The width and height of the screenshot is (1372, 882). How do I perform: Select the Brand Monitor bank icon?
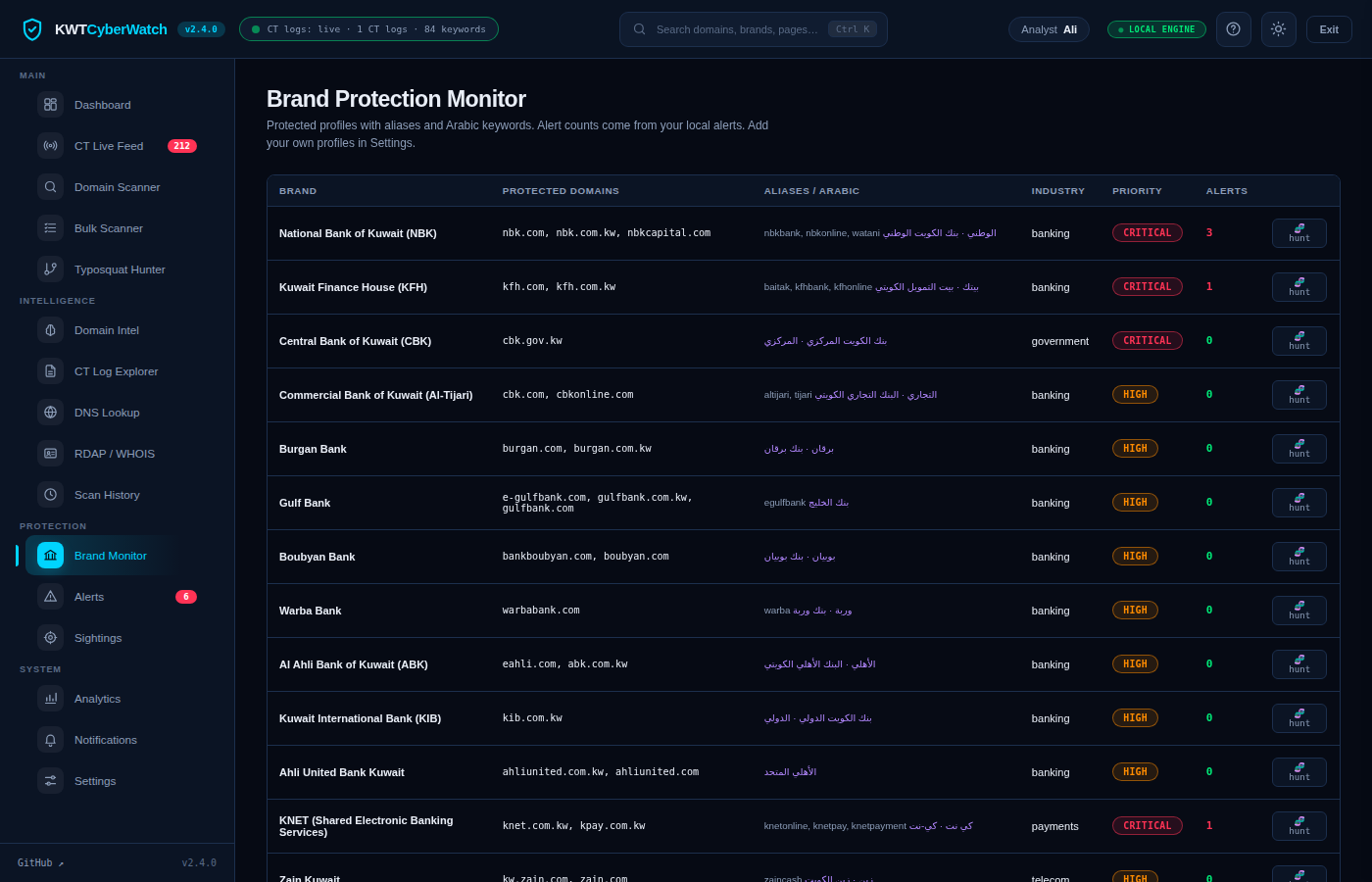tap(50, 556)
